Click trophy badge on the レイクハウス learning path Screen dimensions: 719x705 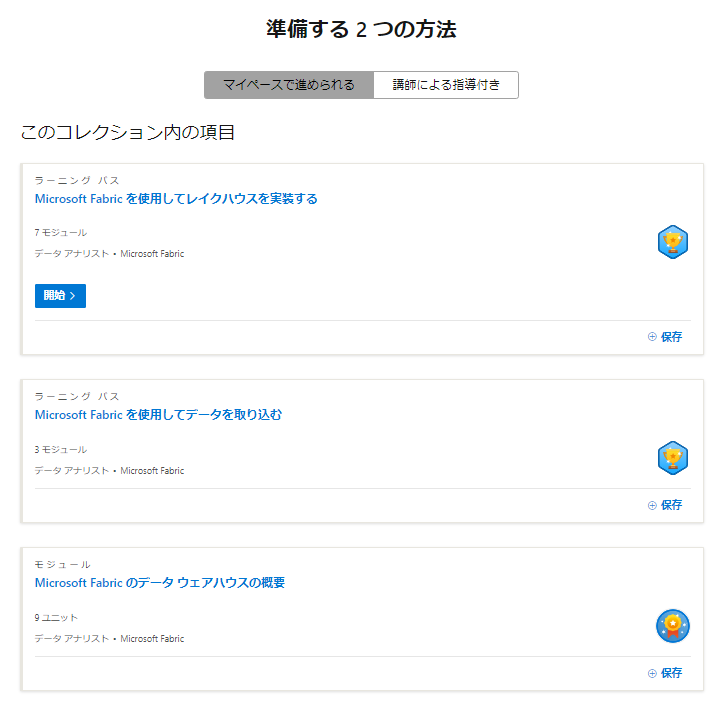[673, 242]
